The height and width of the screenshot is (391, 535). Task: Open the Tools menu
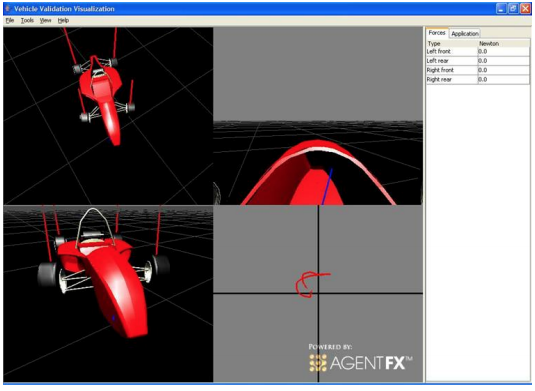point(27,20)
